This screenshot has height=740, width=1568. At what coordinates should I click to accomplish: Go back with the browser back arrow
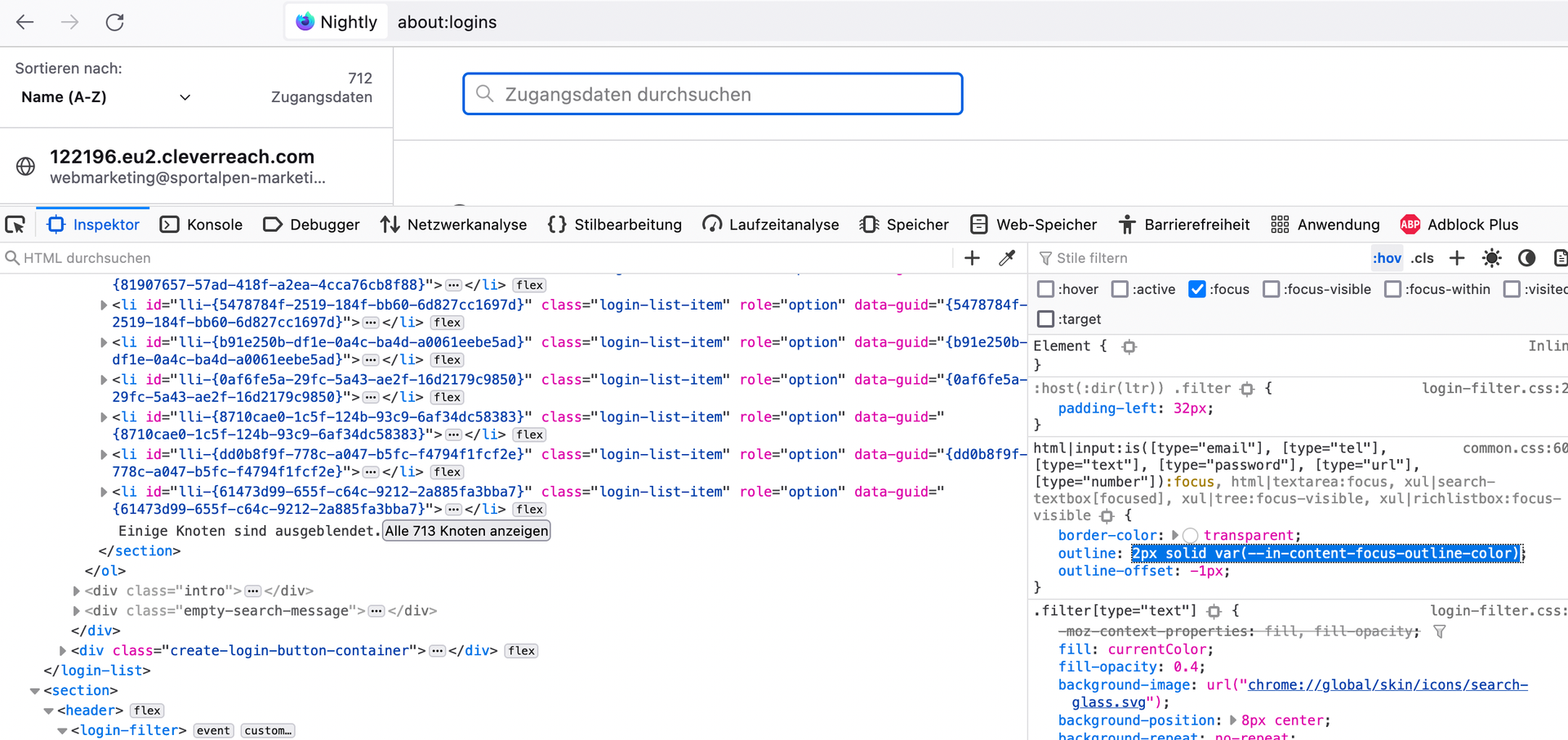click(25, 22)
